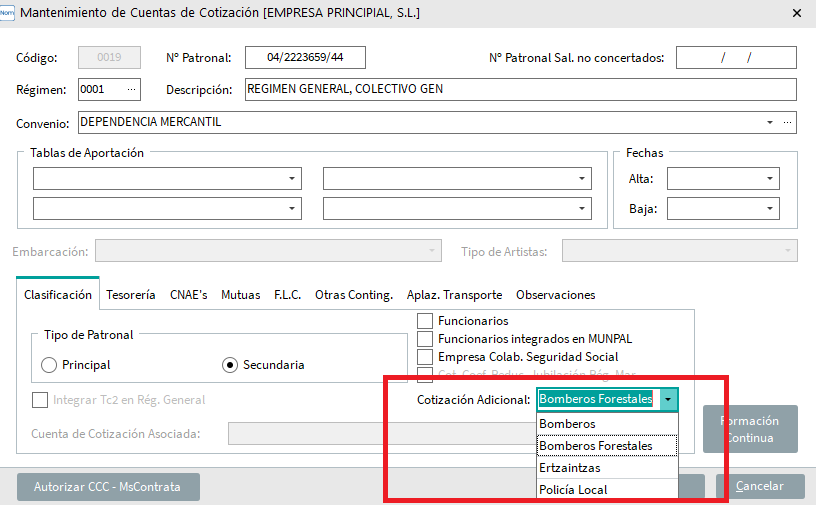Collapse the Cotización Adicional dropdown arrow

tap(667, 400)
